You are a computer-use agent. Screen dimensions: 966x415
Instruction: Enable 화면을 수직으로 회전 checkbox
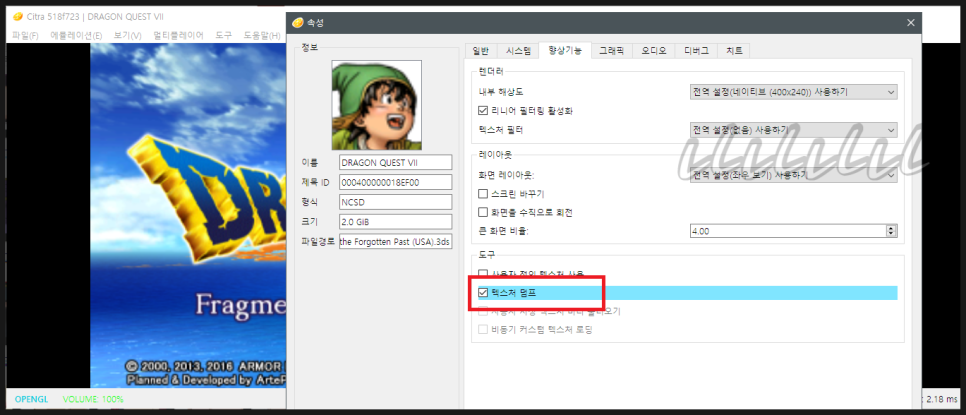tap(484, 212)
